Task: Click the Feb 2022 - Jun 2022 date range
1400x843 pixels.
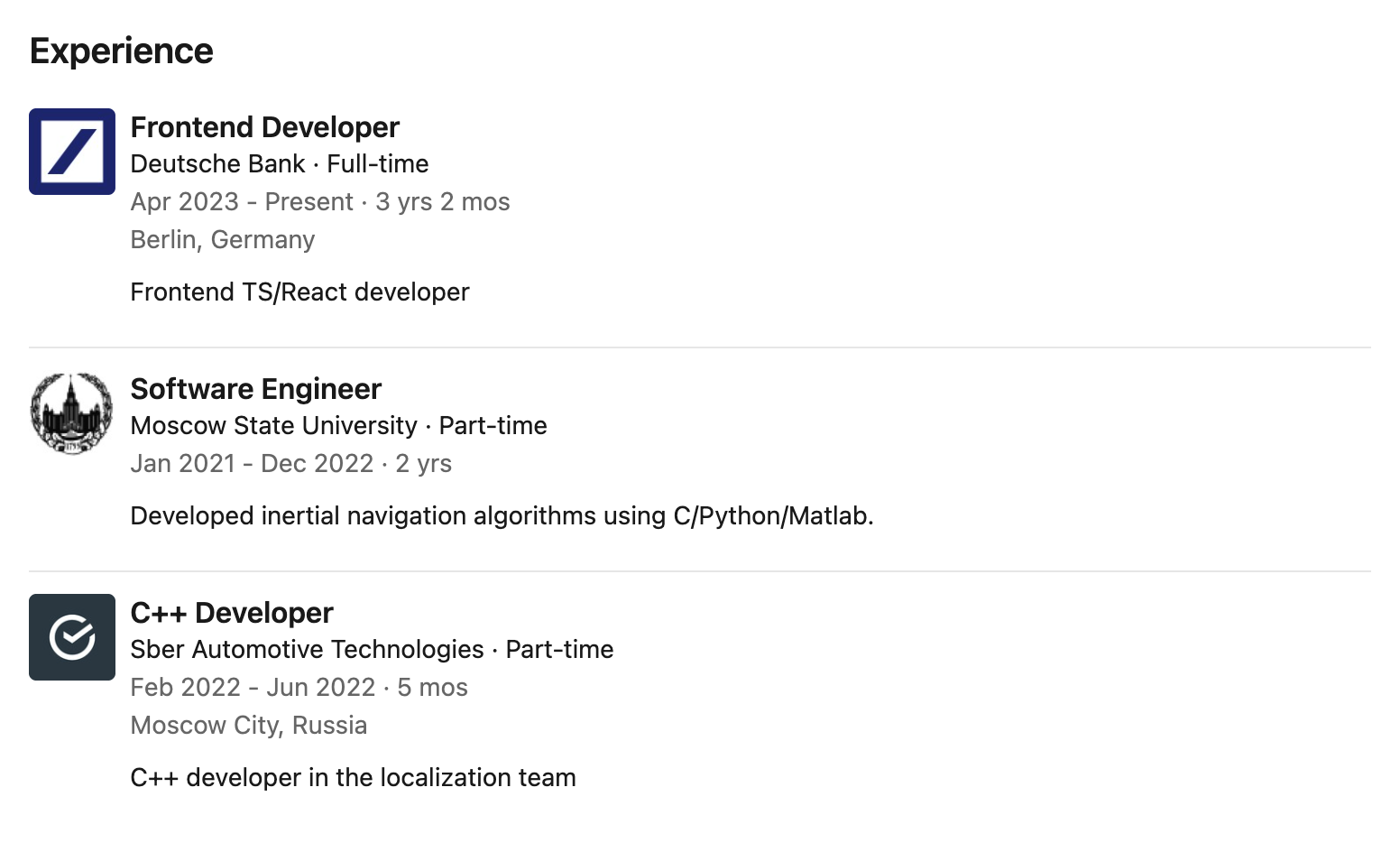Action: [x=253, y=688]
